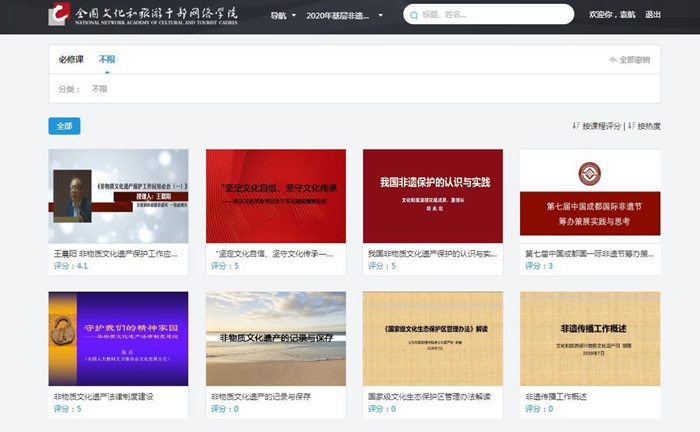Open the 非物质文化遗产的记录与保存 beach thumbnail
Image resolution: width=700 pixels, height=432 pixels.
(275, 337)
